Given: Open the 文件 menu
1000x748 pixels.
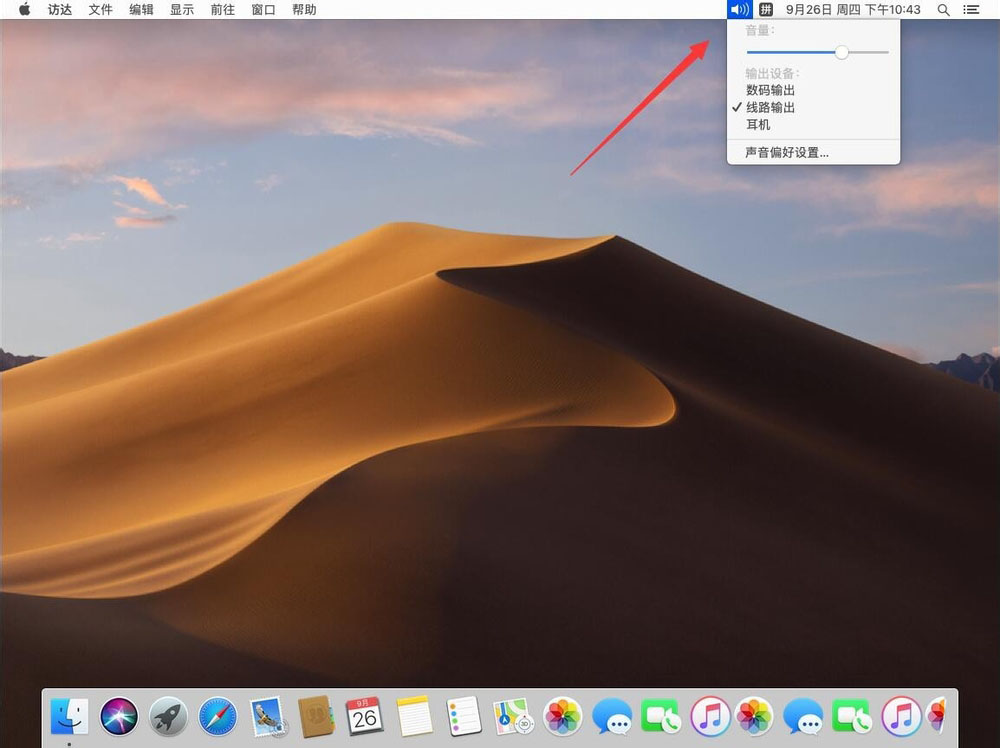Looking at the screenshot, I should tap(100, 10).
